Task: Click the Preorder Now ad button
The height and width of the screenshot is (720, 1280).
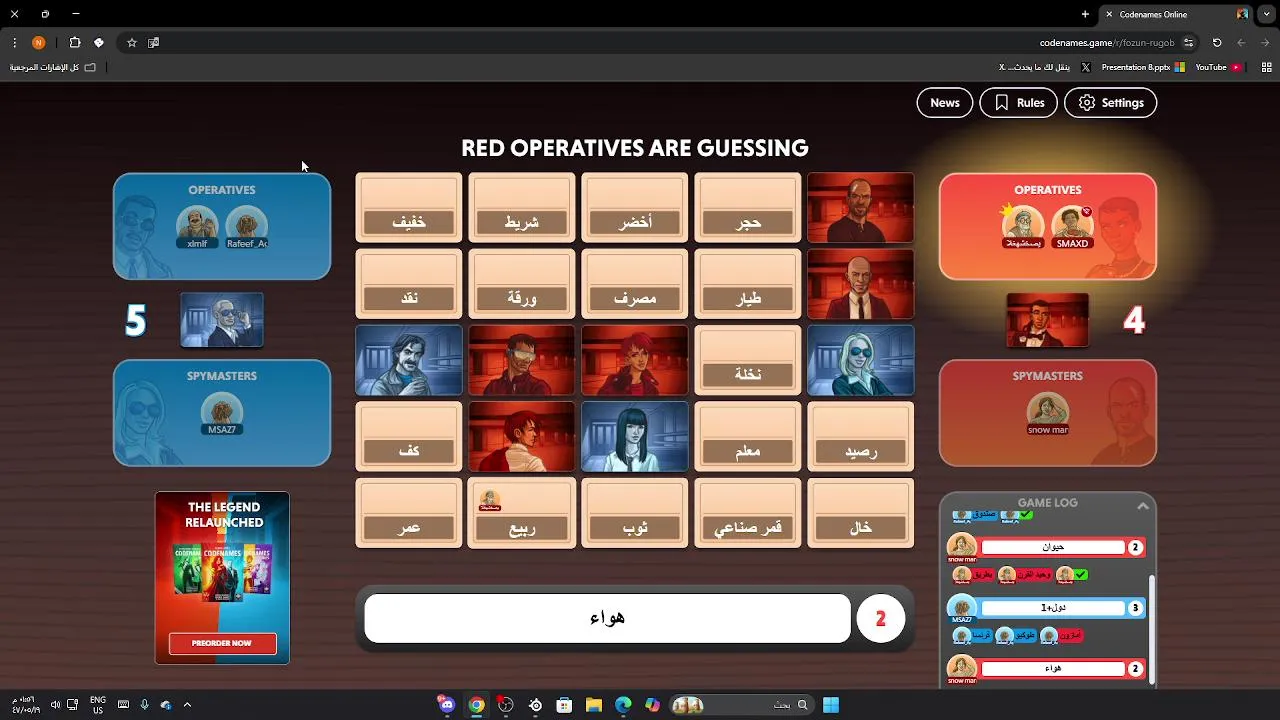Action: [x=222, y=643]
